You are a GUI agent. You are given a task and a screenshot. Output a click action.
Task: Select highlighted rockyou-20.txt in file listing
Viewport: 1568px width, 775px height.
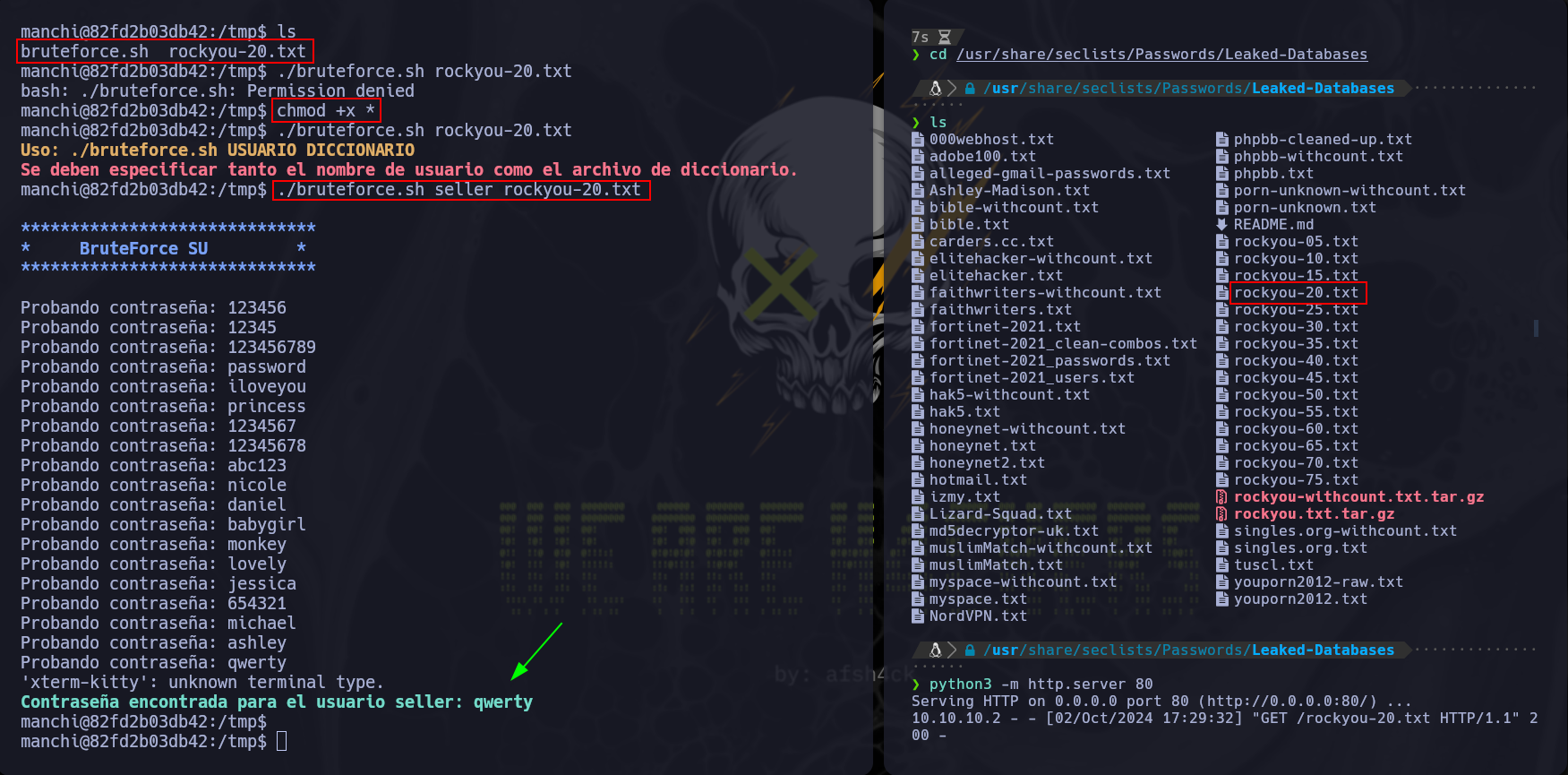pos(1296,292)
